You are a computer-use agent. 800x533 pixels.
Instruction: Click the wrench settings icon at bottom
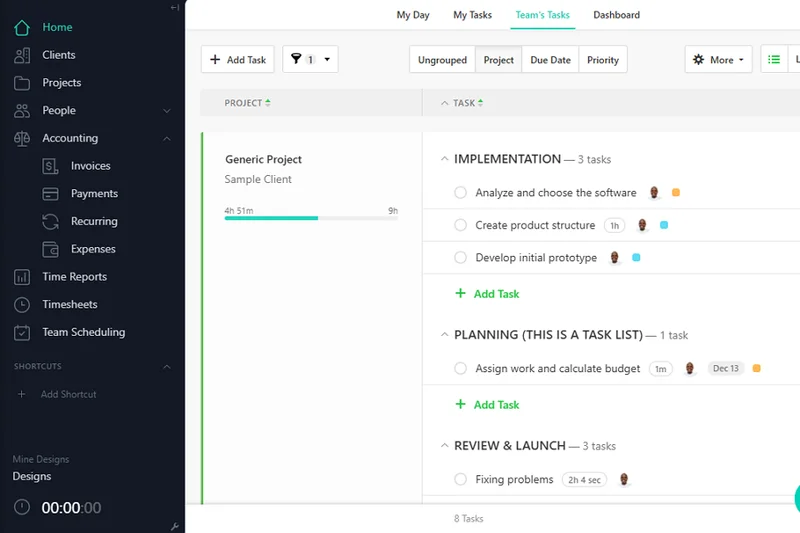[x=175, y=526]
